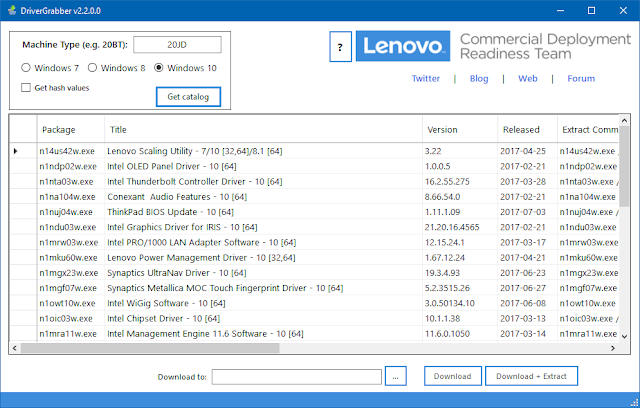This screenshot has height=408, width=640.
Task: Click the Download button
Action: pos(453,376)
